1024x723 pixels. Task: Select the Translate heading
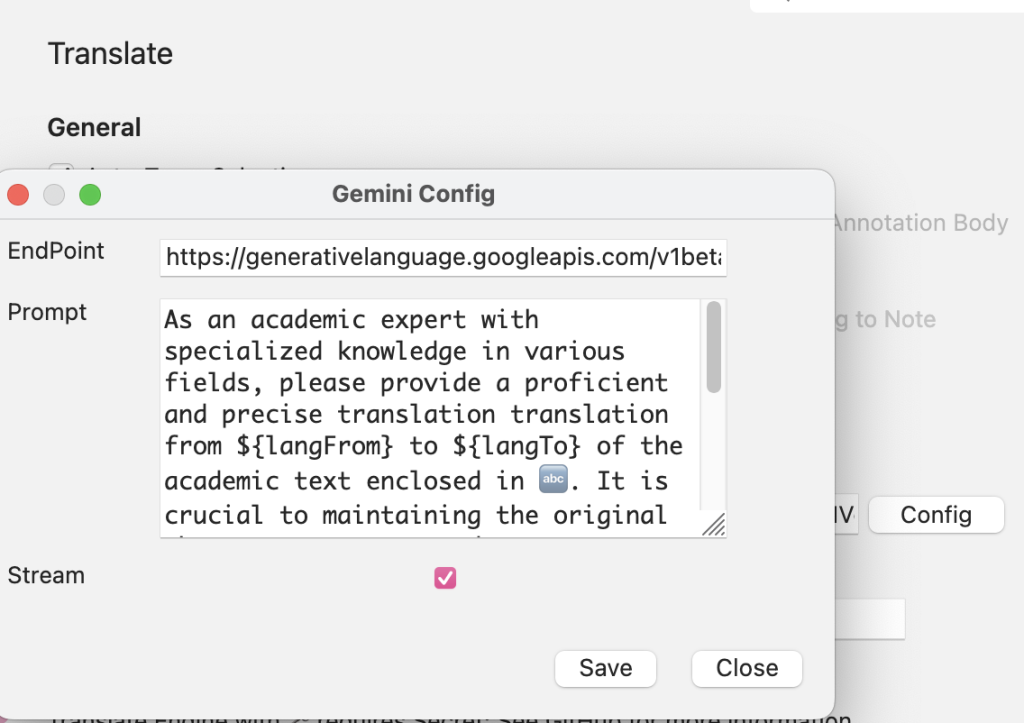[x=110, y=53]
